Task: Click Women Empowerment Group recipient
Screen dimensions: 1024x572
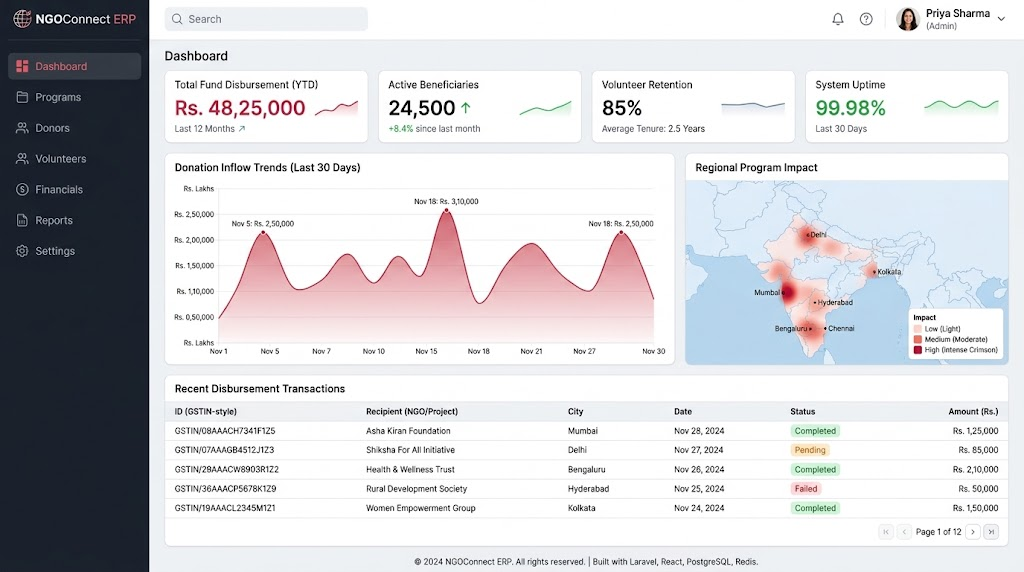Action: coord(421,508)
